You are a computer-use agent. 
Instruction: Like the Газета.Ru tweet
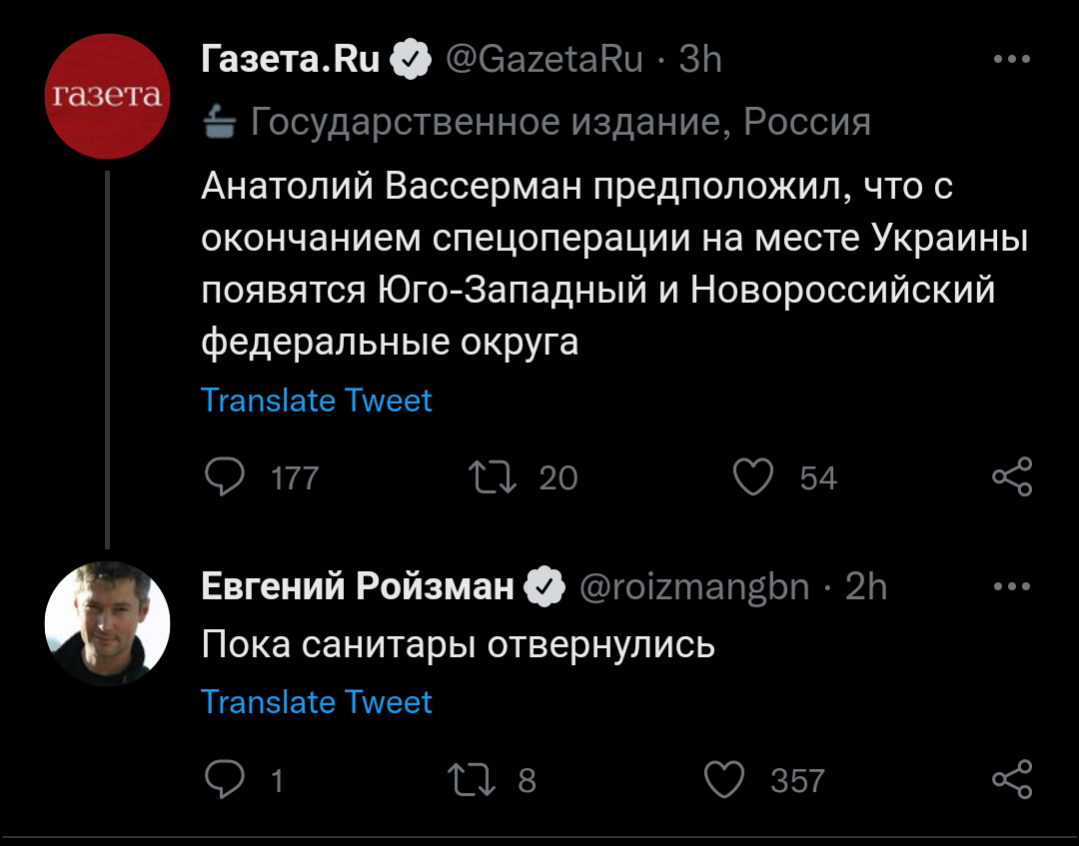click(x=753, y=477)
